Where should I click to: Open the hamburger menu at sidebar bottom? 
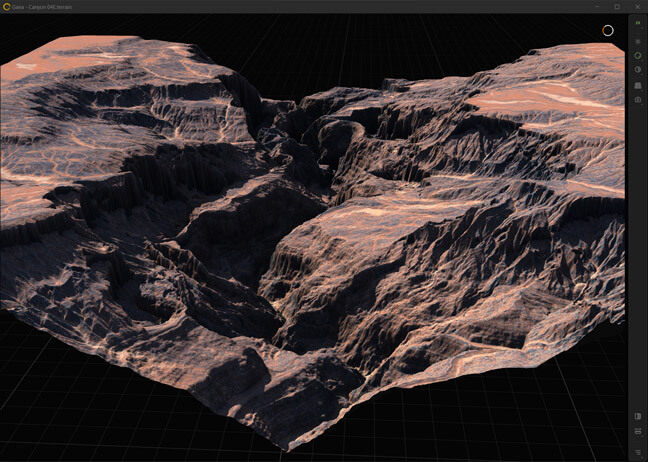click(x=638, y=451)
